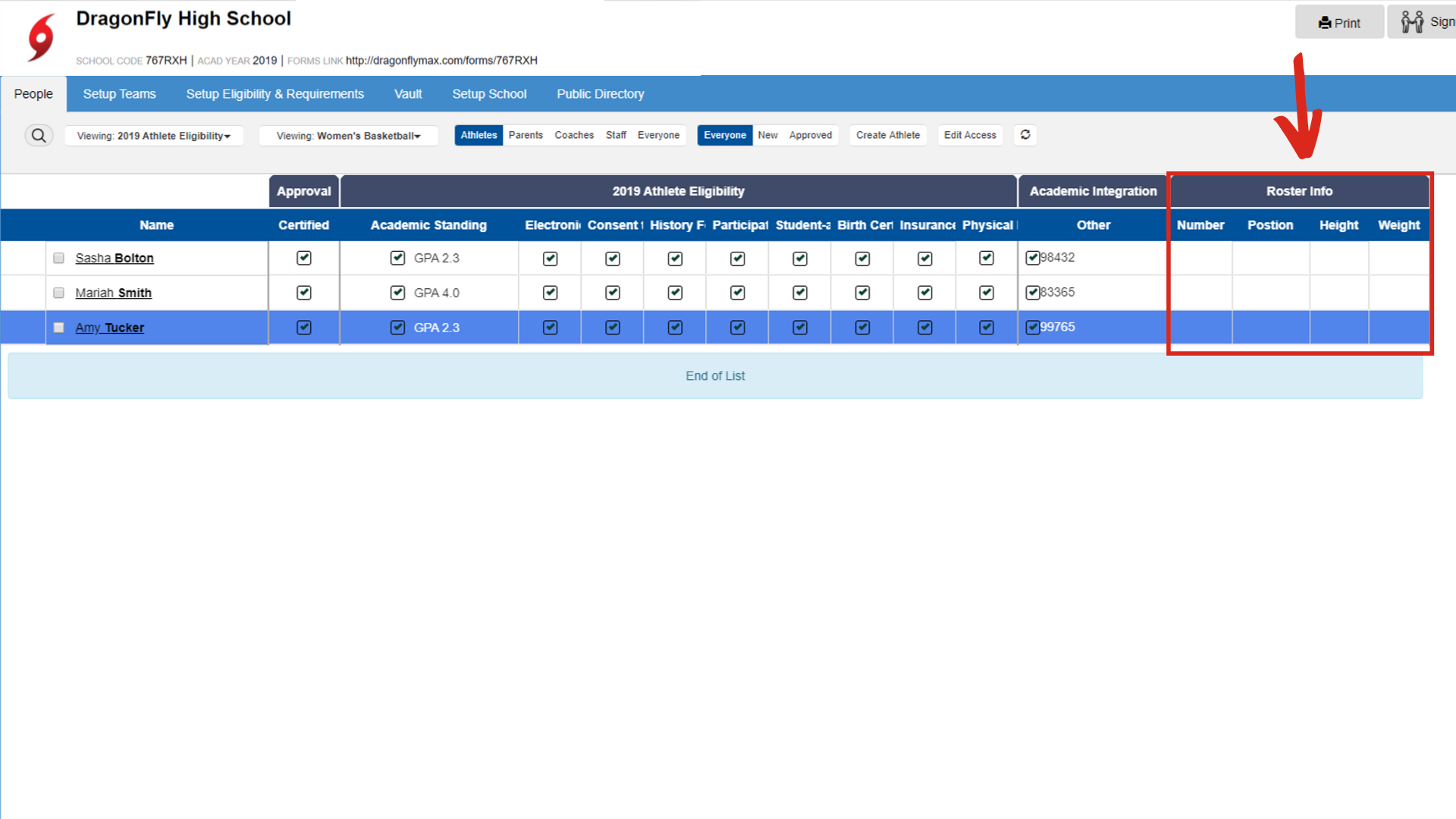Viewport: 1456px width, 819px height.
Task: Open Amy Tucker's profile link
Action: pyautogui.click(x=110, y=328)
